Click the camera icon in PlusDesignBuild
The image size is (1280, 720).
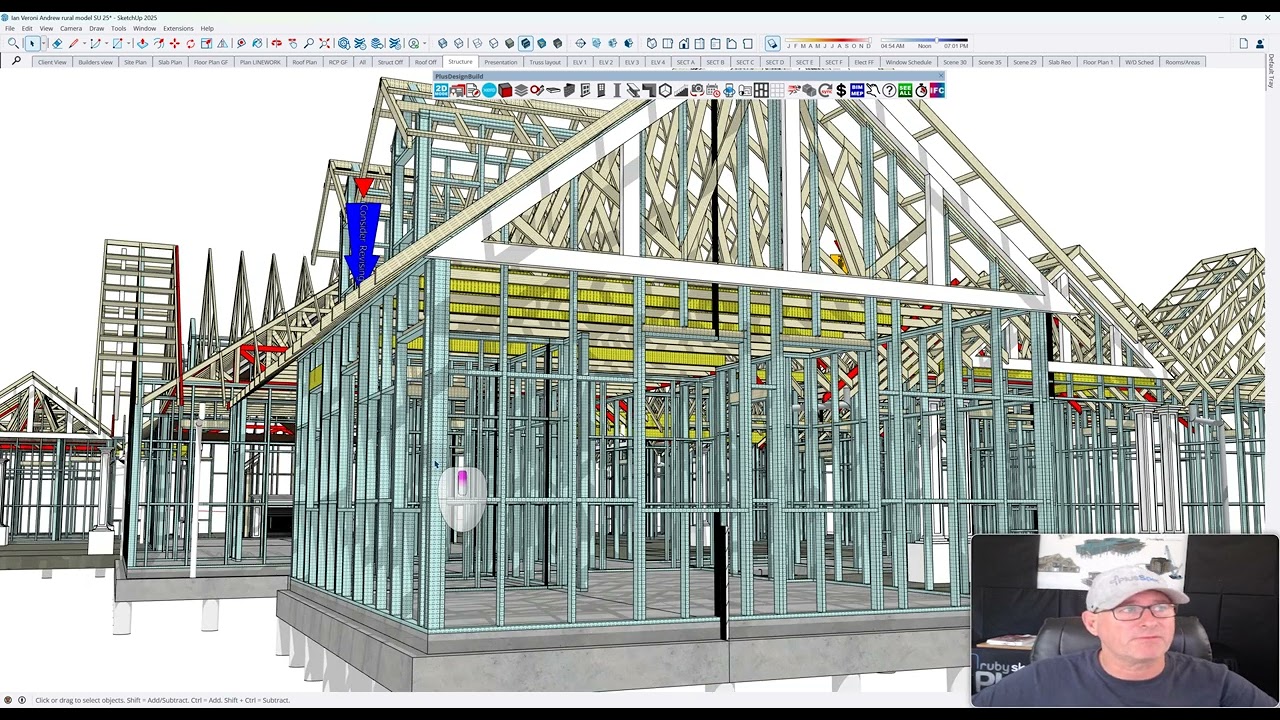click(697, 90)
